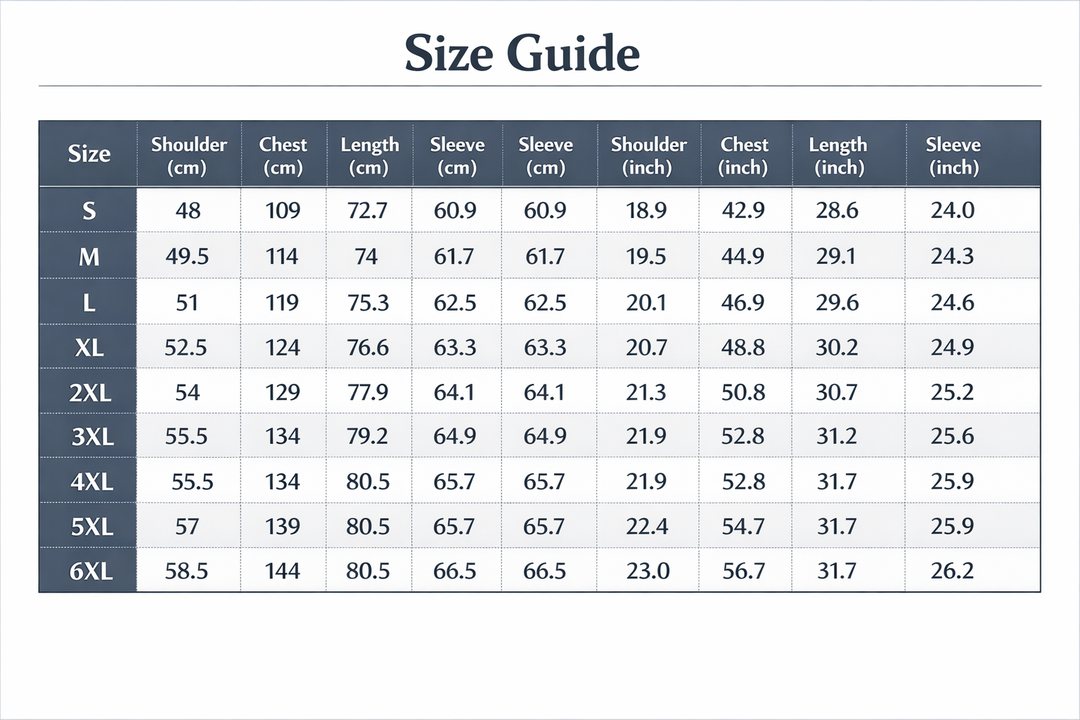Click the Sleeve (inch) column header
The height and width of the screenshot is (720, 1080).
952,155
